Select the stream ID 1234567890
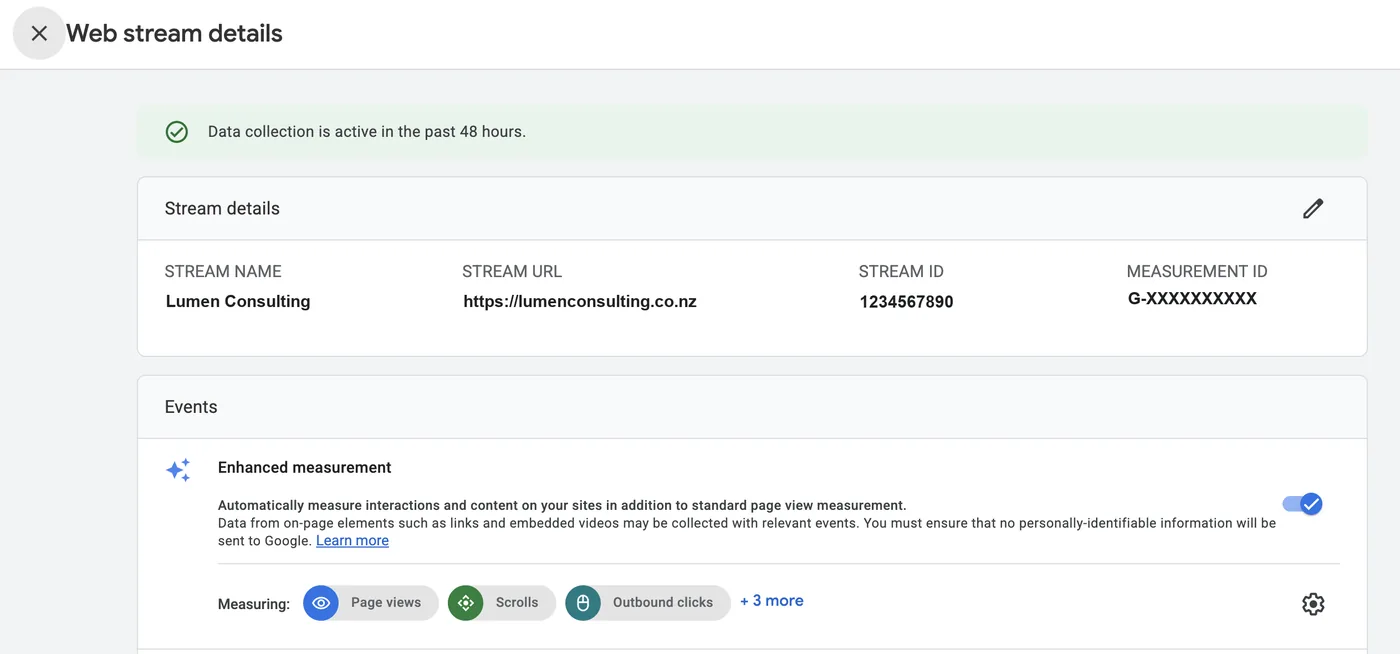The image size is (1400, 654). (x=906, y=302)
